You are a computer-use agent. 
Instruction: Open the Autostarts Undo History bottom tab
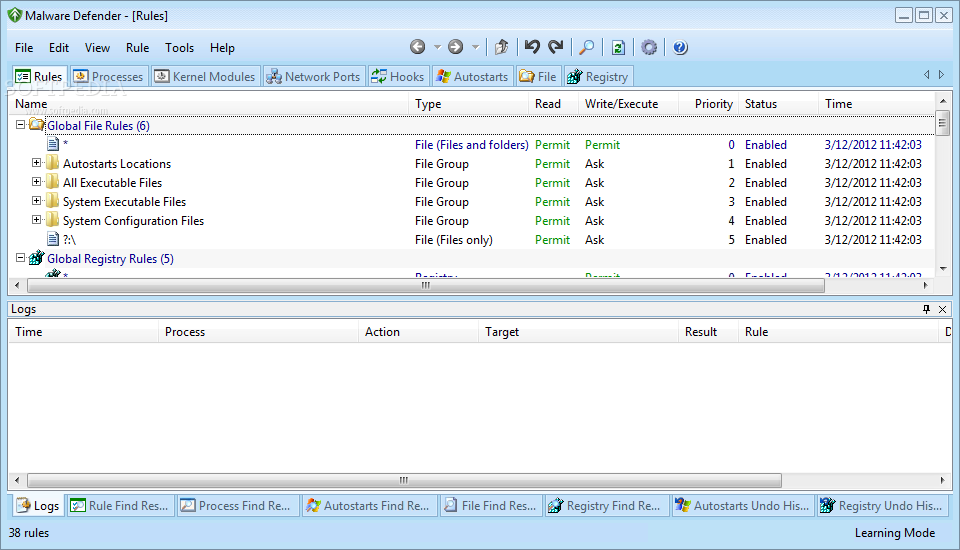743,506
